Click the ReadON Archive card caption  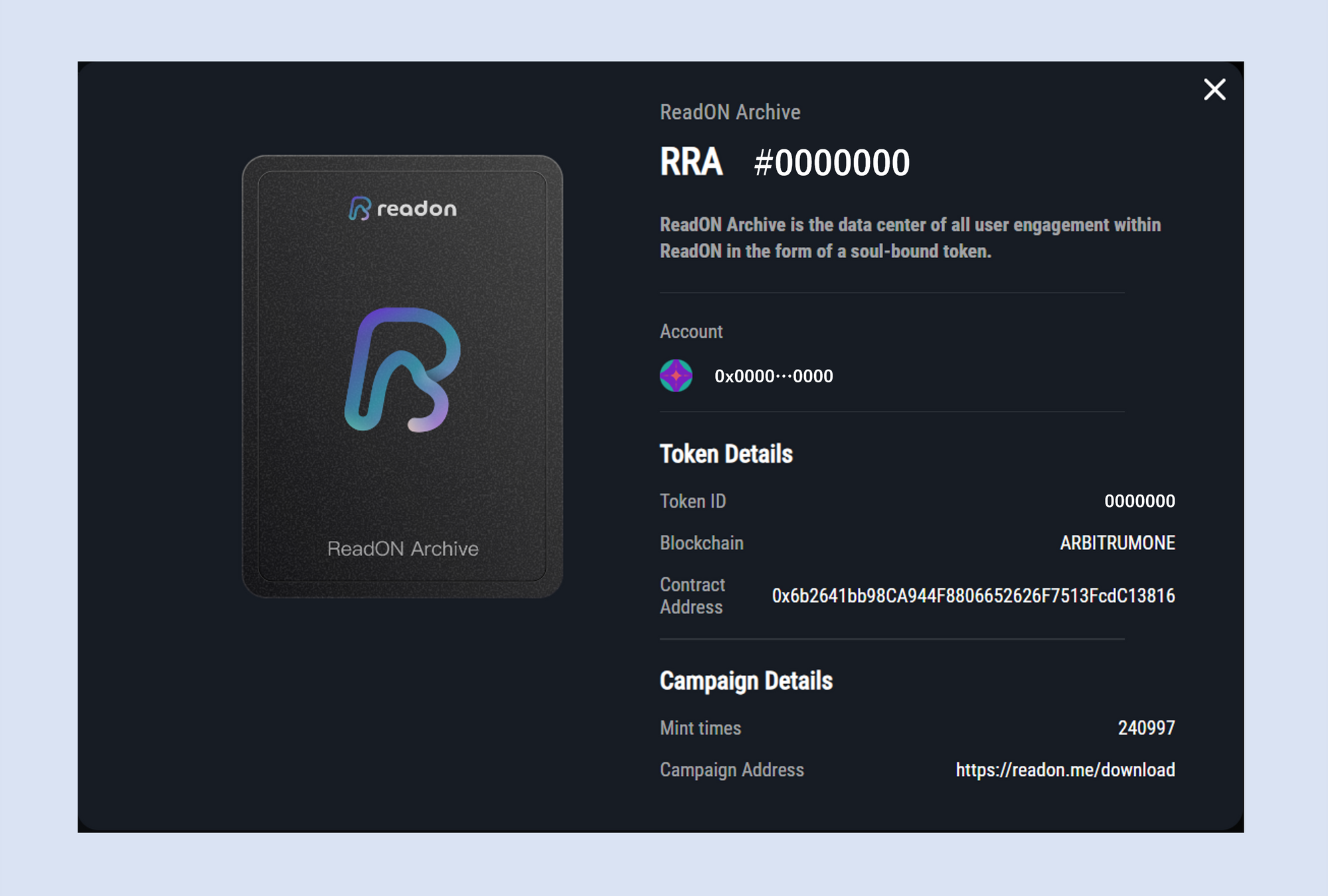pos(402,549)
